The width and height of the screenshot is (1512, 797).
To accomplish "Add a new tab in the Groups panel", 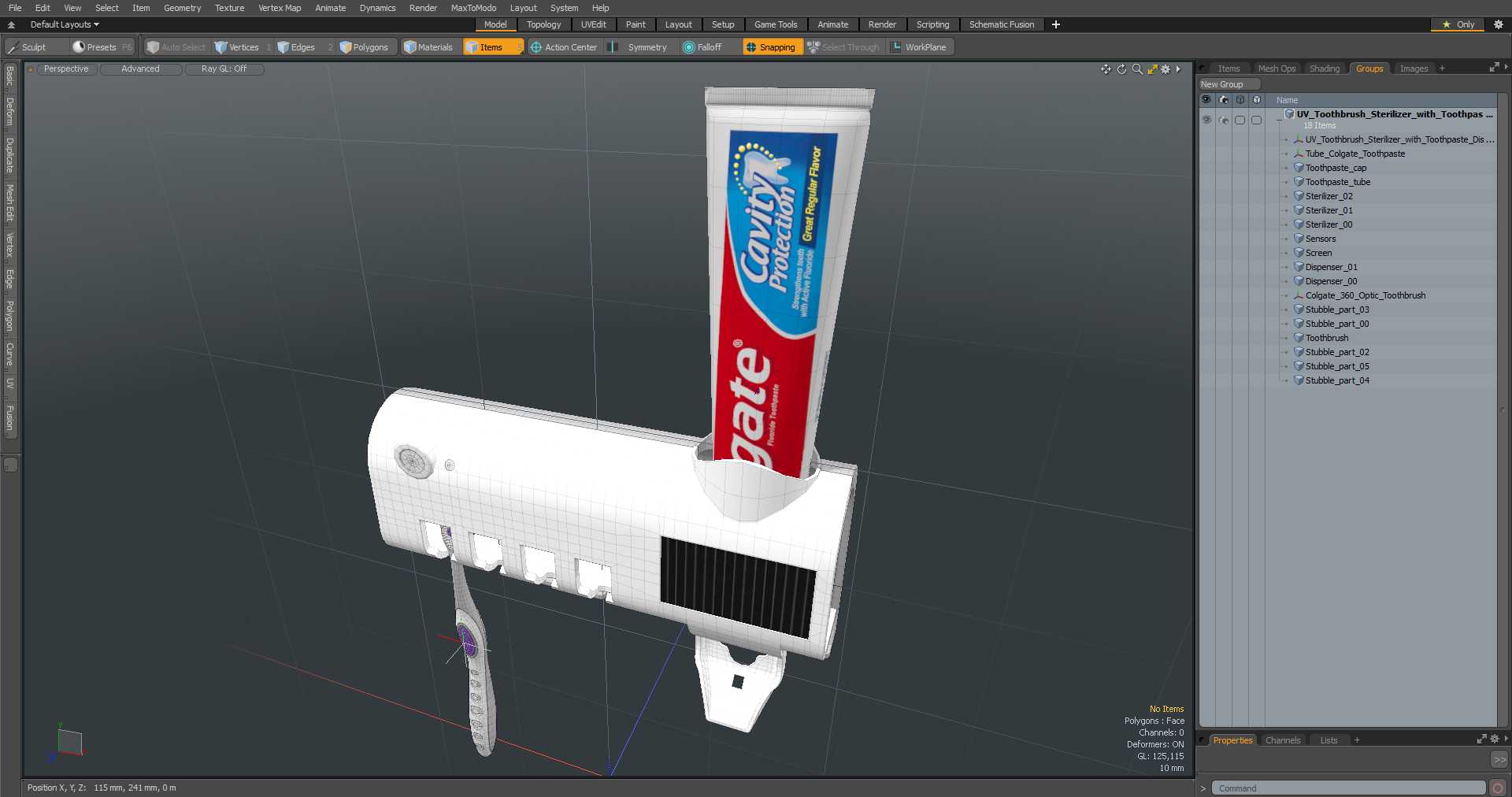I will click(x=1443, y=69).
